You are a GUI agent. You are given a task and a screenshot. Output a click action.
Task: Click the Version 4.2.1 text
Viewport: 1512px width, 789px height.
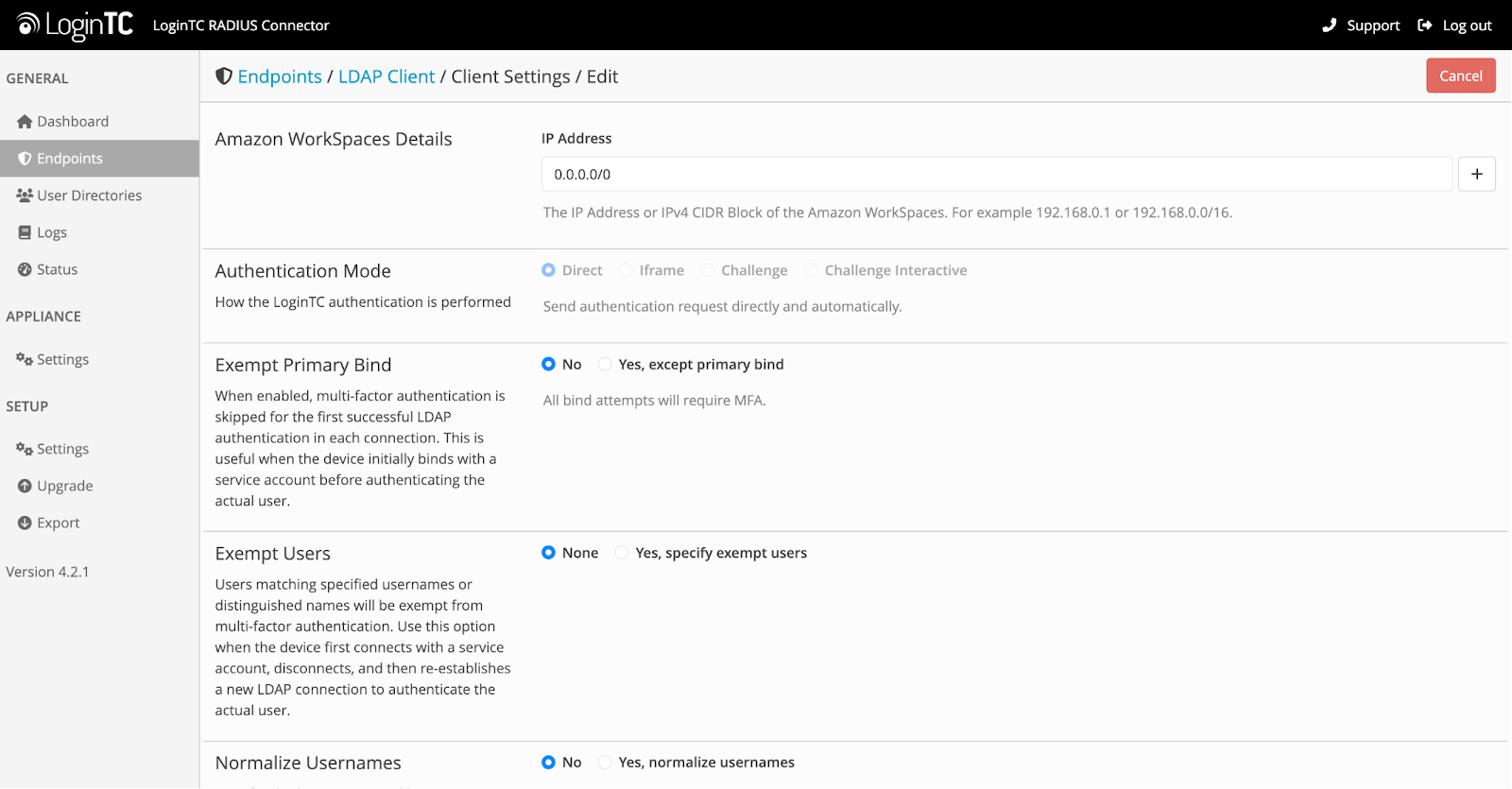[47, 572]
